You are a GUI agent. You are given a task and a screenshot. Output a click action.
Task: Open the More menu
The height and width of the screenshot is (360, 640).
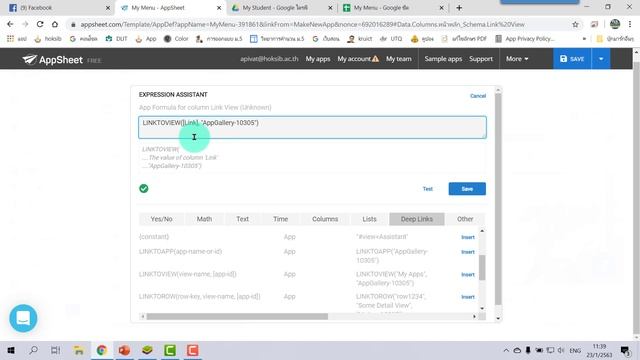pos(517,59)
